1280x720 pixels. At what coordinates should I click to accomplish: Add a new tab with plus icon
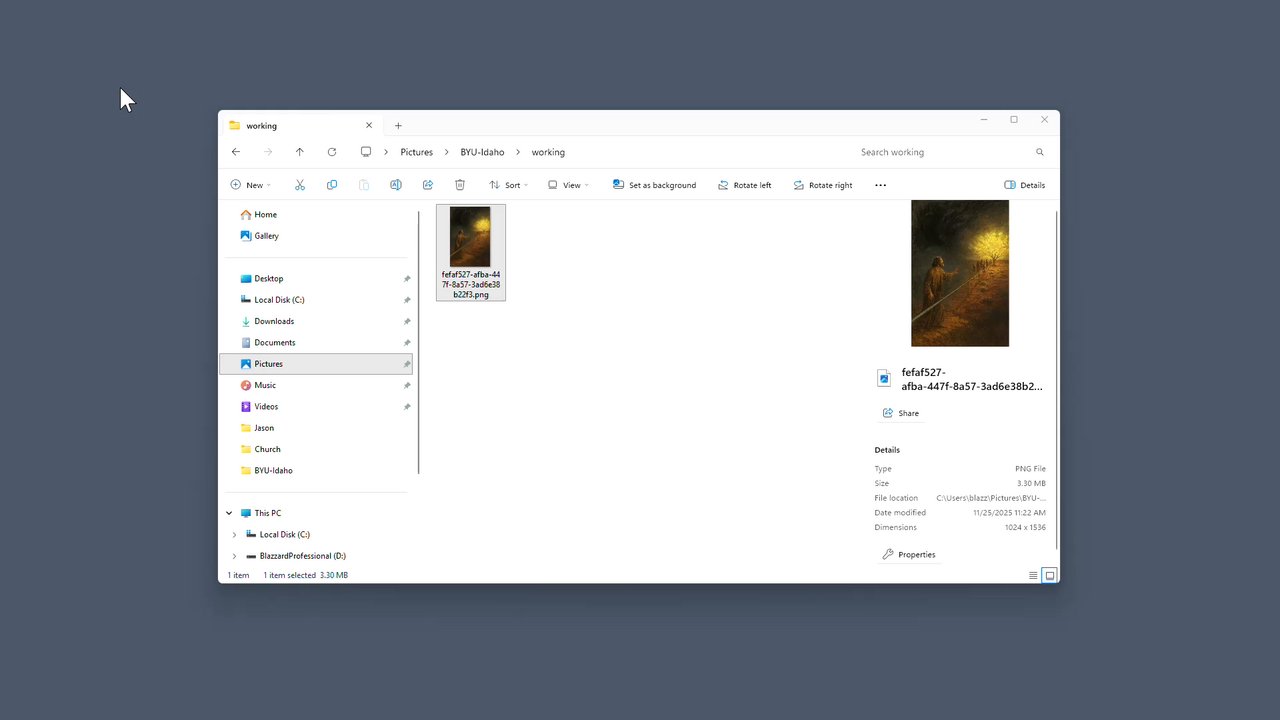[398, 126]
